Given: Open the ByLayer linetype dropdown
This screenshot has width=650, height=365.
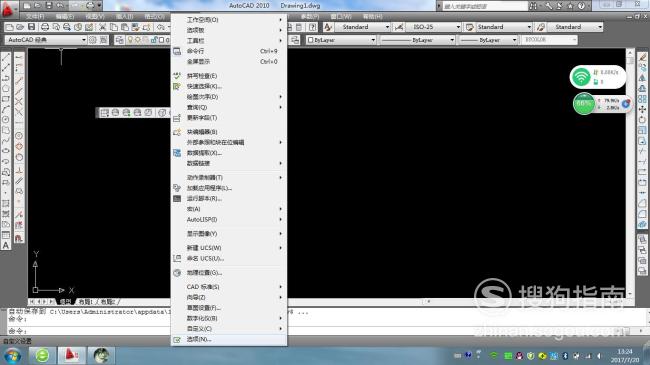Looking at the screenshot, I should coord(417,40).
